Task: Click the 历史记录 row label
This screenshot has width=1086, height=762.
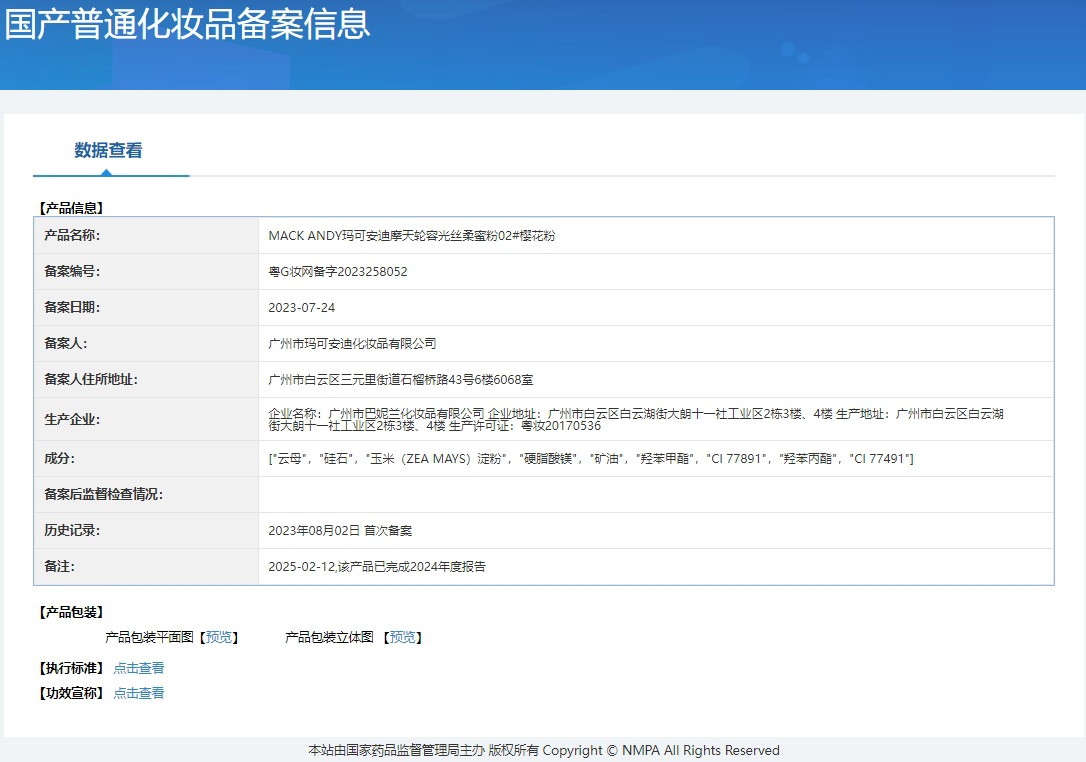Action: click(x=72, y=531)
